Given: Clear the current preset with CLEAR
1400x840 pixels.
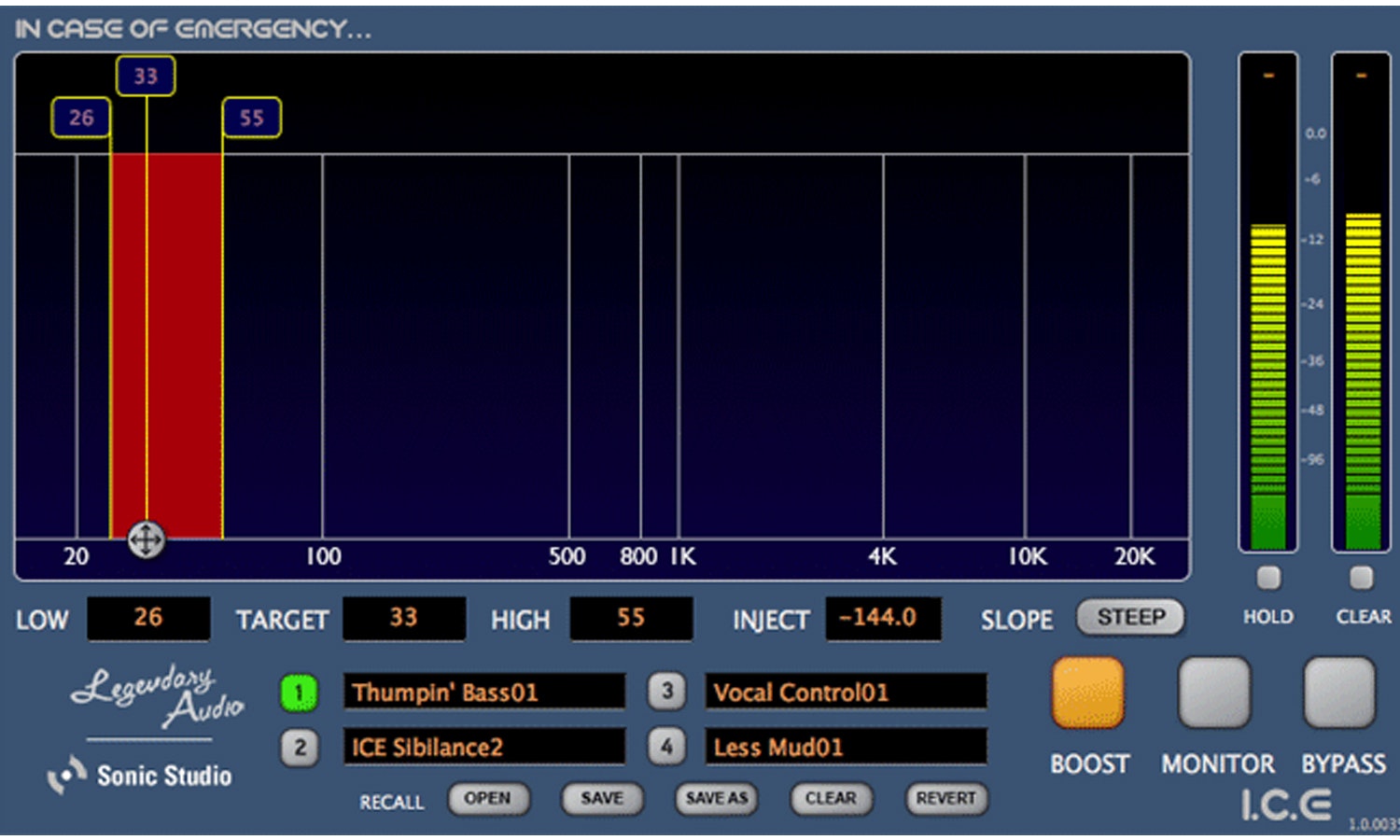Looking at the screenshot, I should pos(831,799).
